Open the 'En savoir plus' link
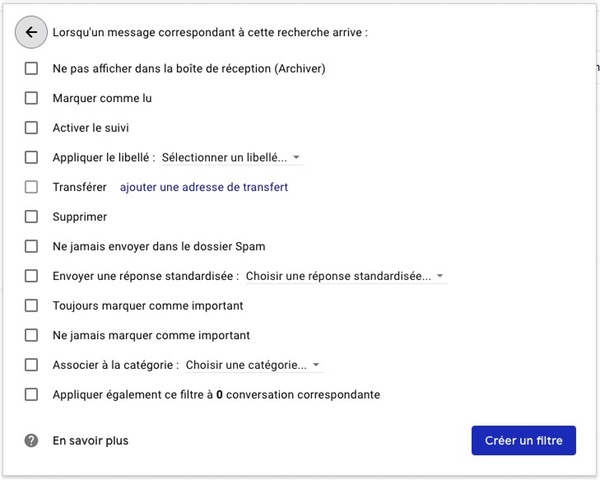 [x=90, y=440]
